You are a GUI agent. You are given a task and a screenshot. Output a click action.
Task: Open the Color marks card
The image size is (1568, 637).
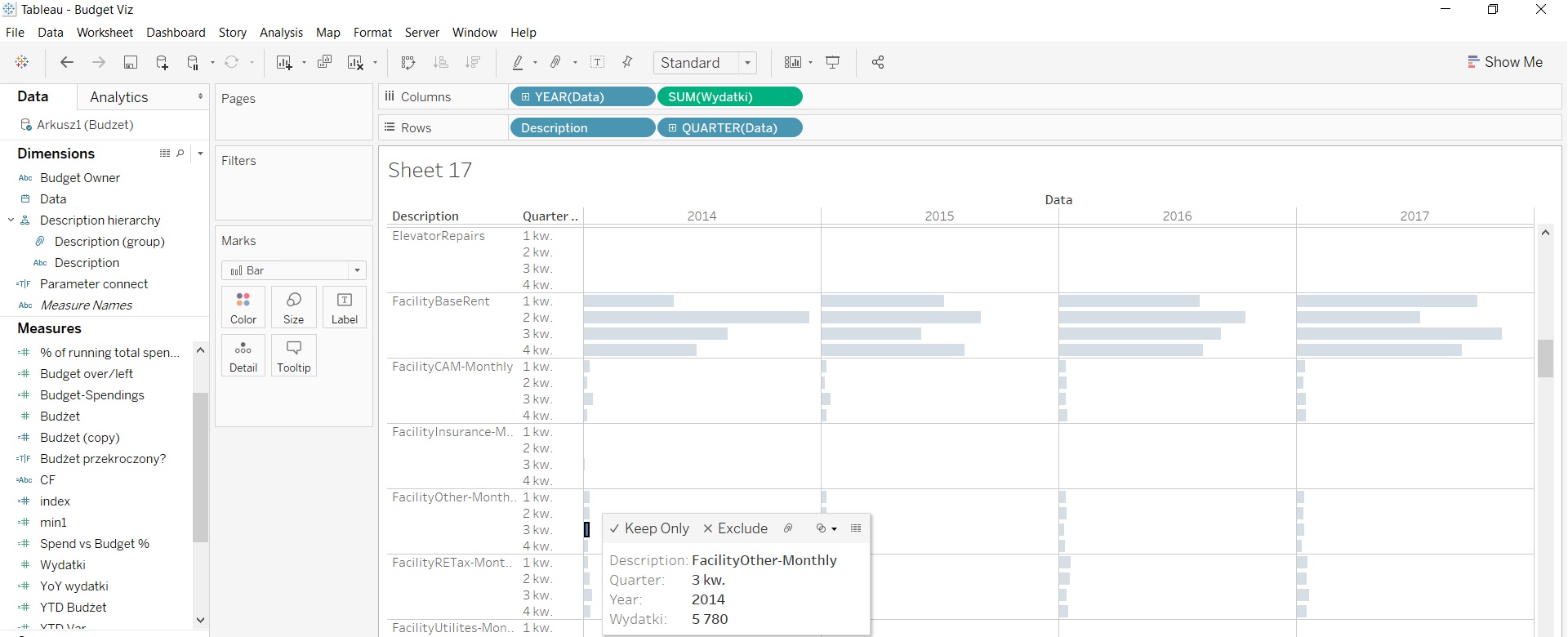coord(243,307)
